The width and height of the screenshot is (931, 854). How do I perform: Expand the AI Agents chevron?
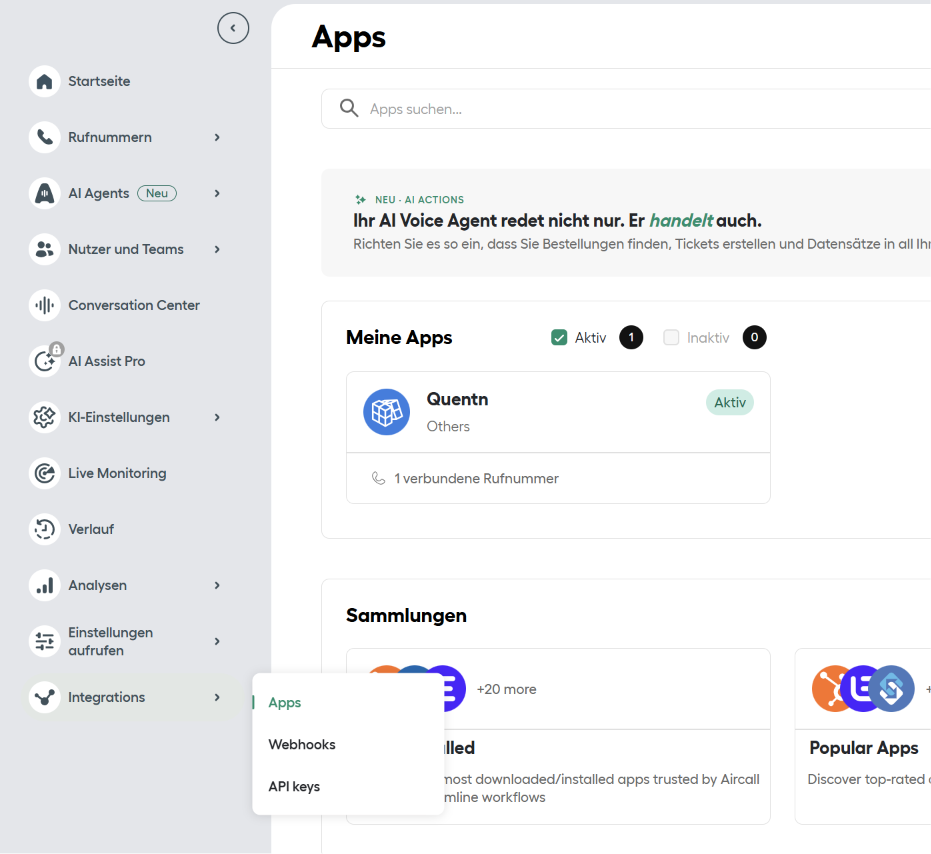click(217, 193)
